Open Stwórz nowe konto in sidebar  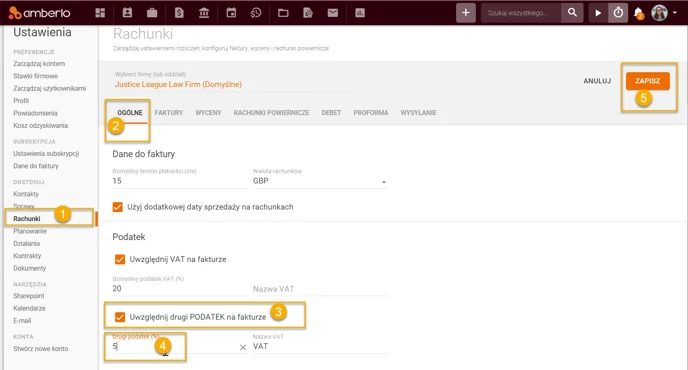41,348
